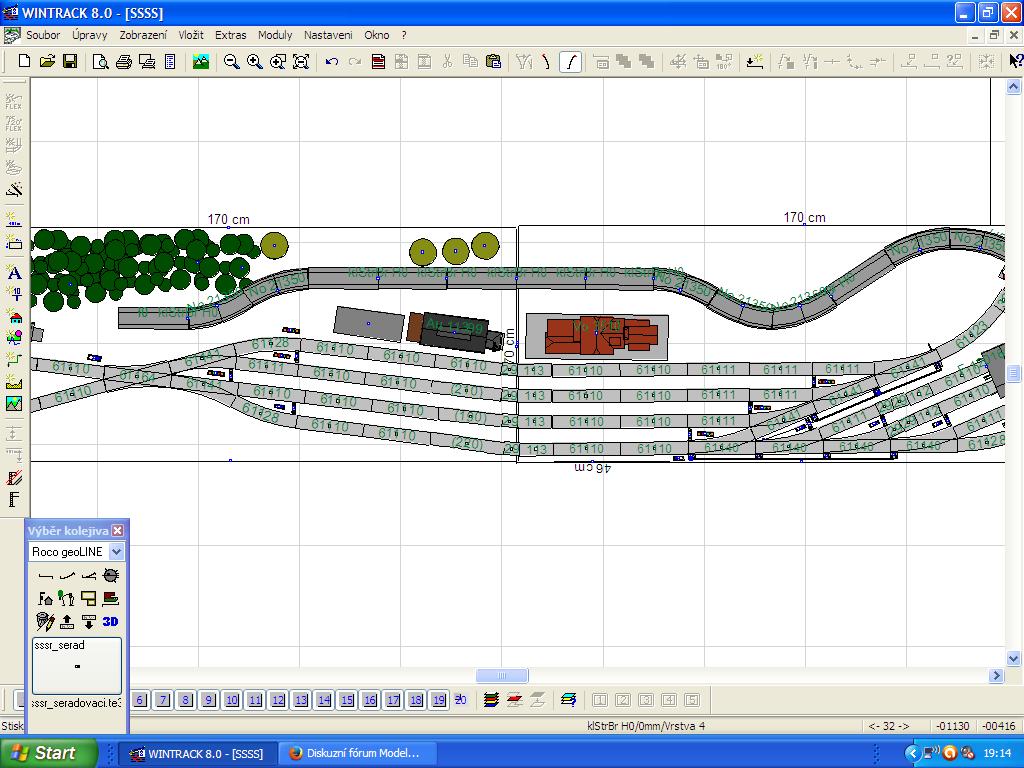This screenshot has height=768, width=1024.
Task: Click the sssr_serad preview thumbnail
Action: click(x=77, y=666)
